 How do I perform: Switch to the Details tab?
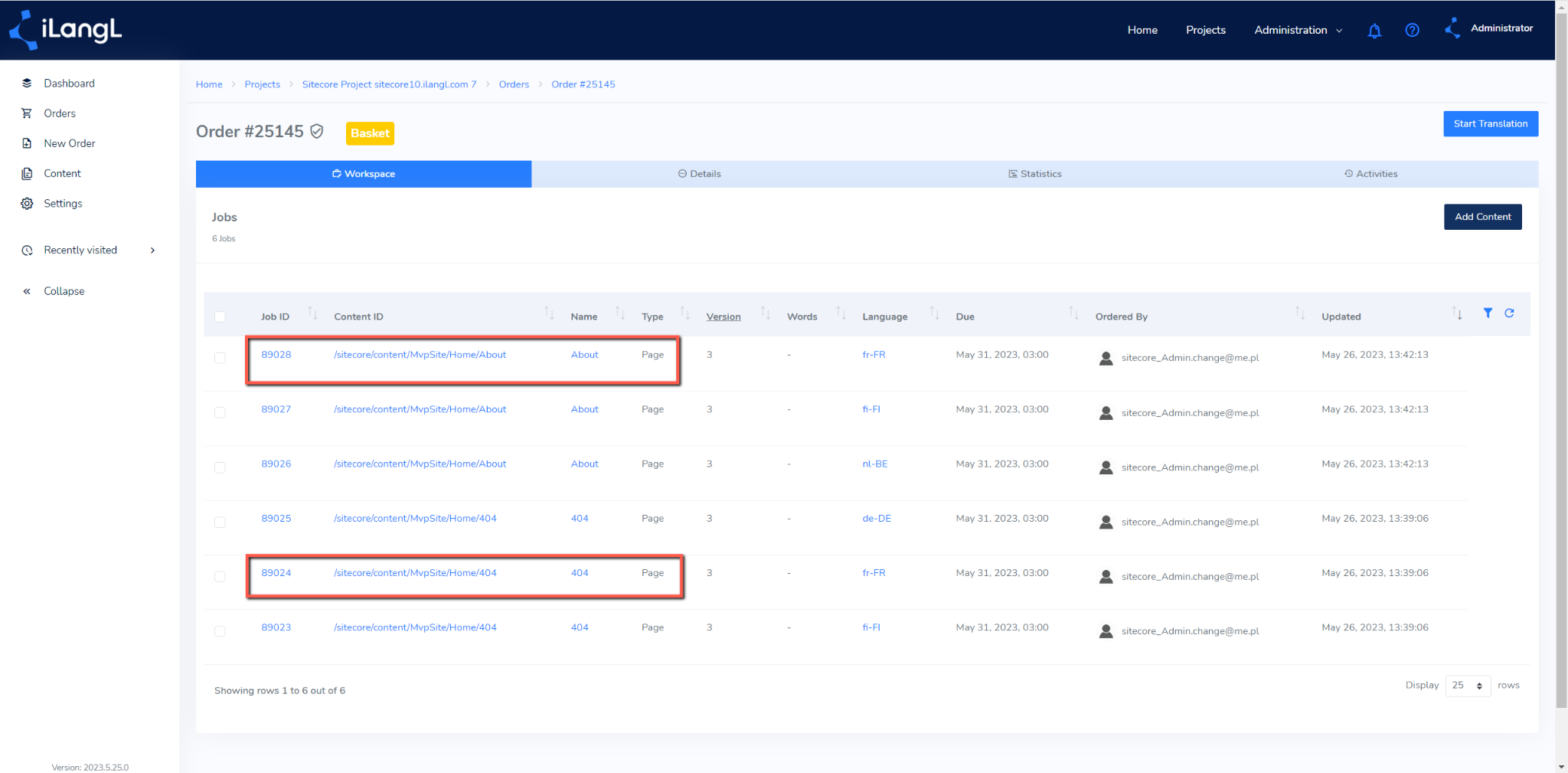coord(699,174)
